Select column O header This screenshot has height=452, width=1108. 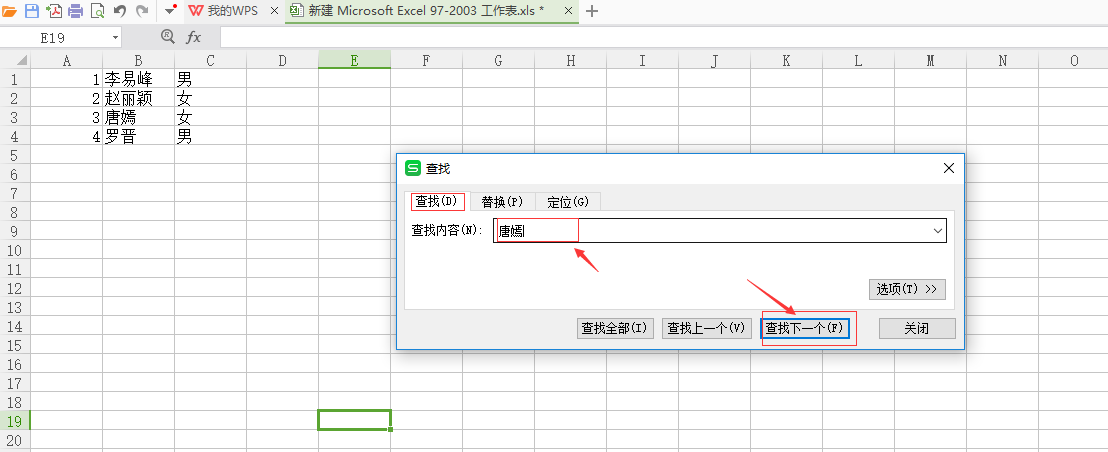1073,61
